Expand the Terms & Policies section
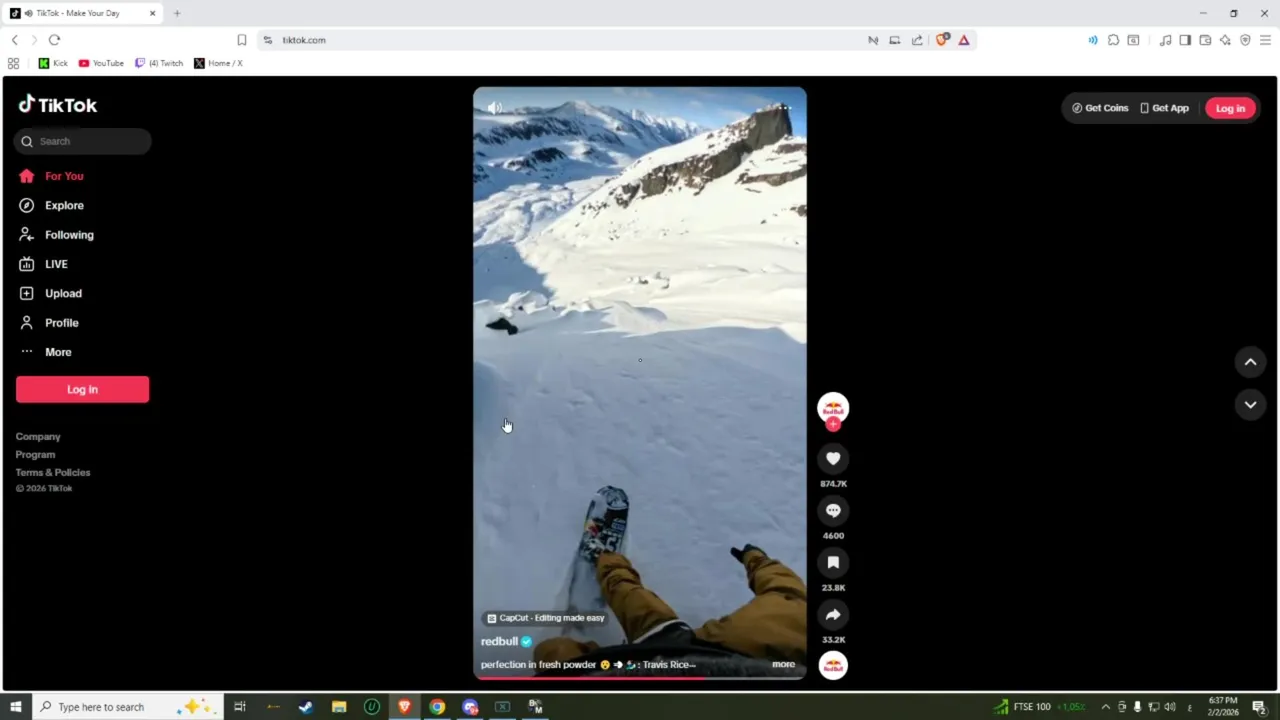 pyautogui.click(x=53, y=473)
